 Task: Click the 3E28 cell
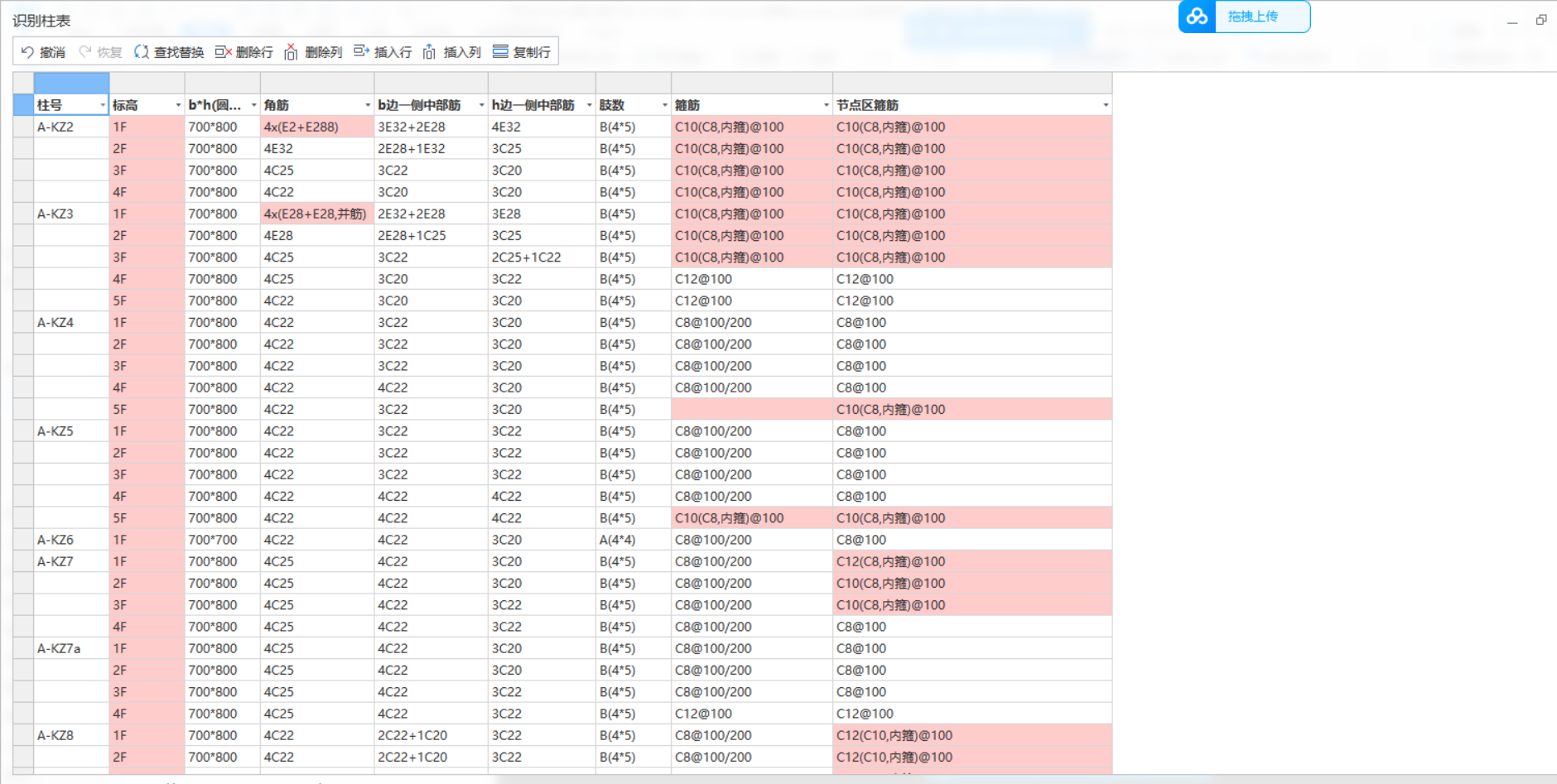click(542, 214)
